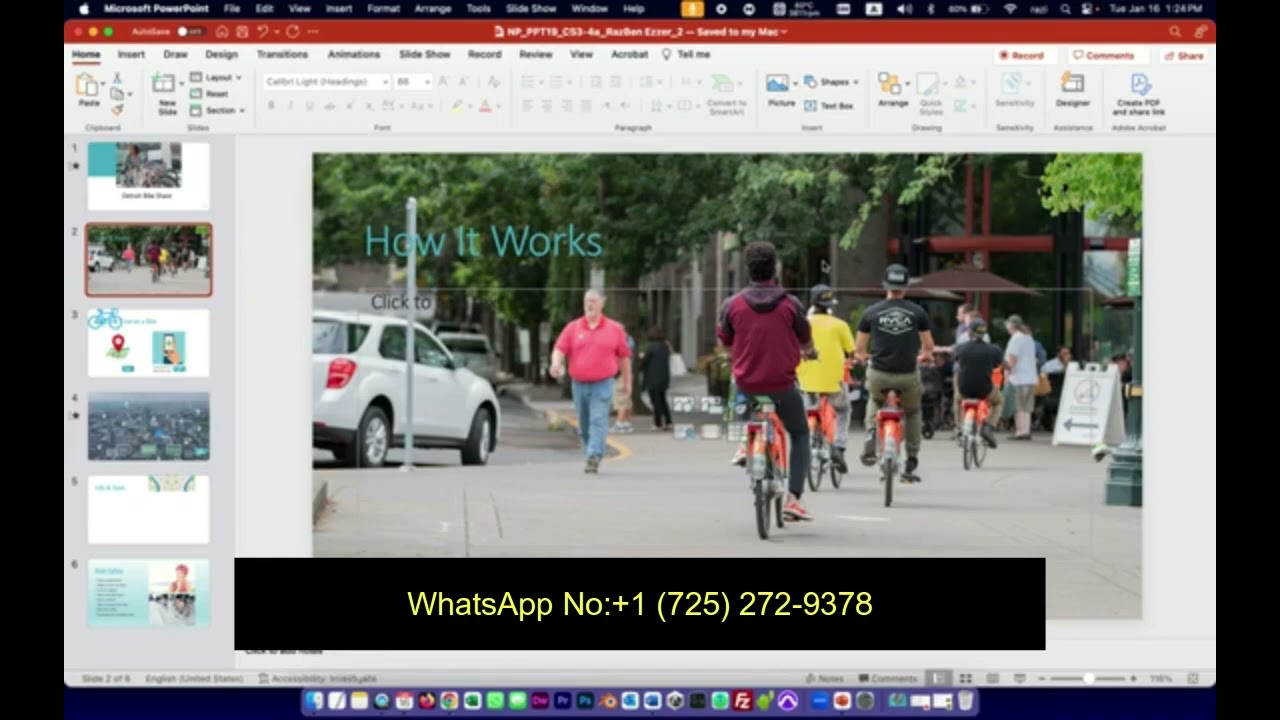Select the slide 6 thumbnail

[x=148, y=593]
